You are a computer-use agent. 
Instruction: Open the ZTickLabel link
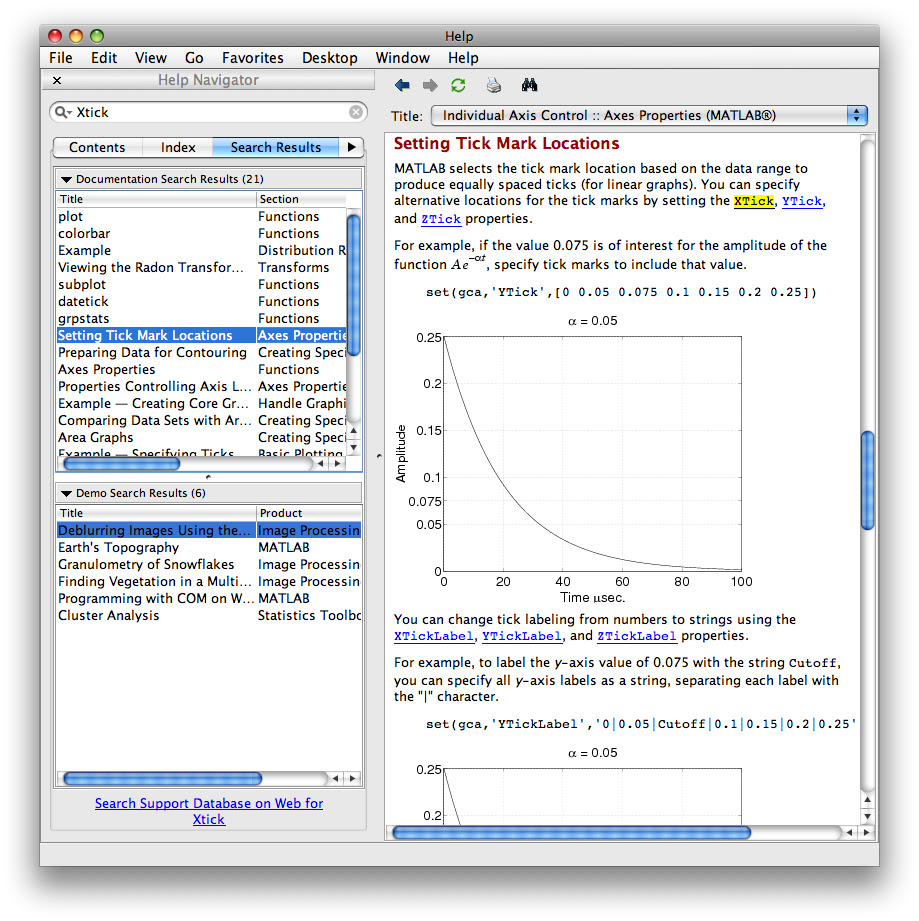(637, 636)
